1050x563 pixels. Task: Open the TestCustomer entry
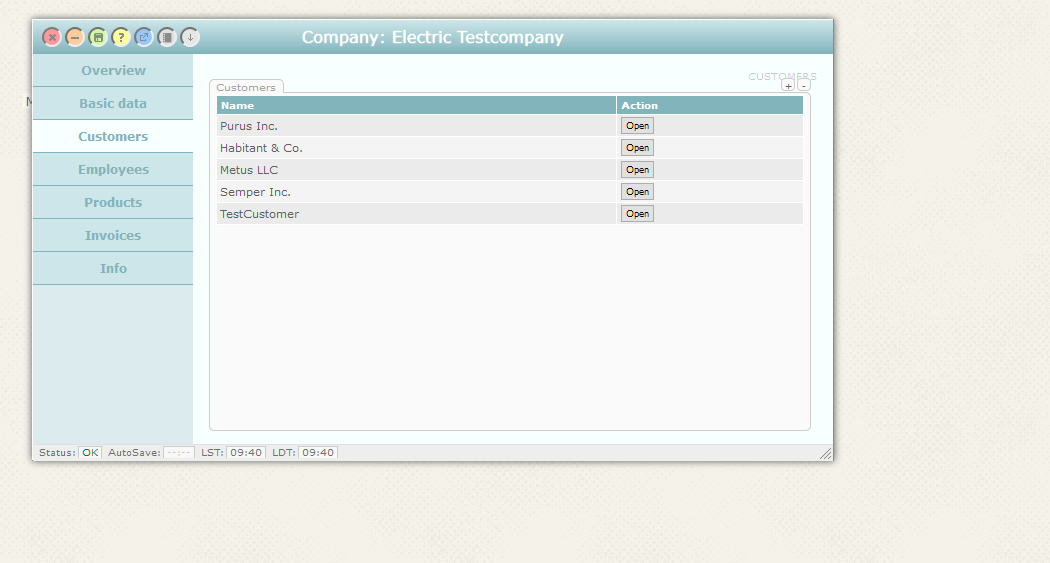point(637,214)
